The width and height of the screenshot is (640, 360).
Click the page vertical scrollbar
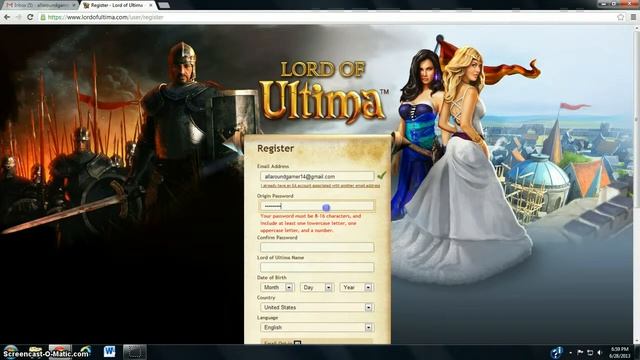[637, 184]
